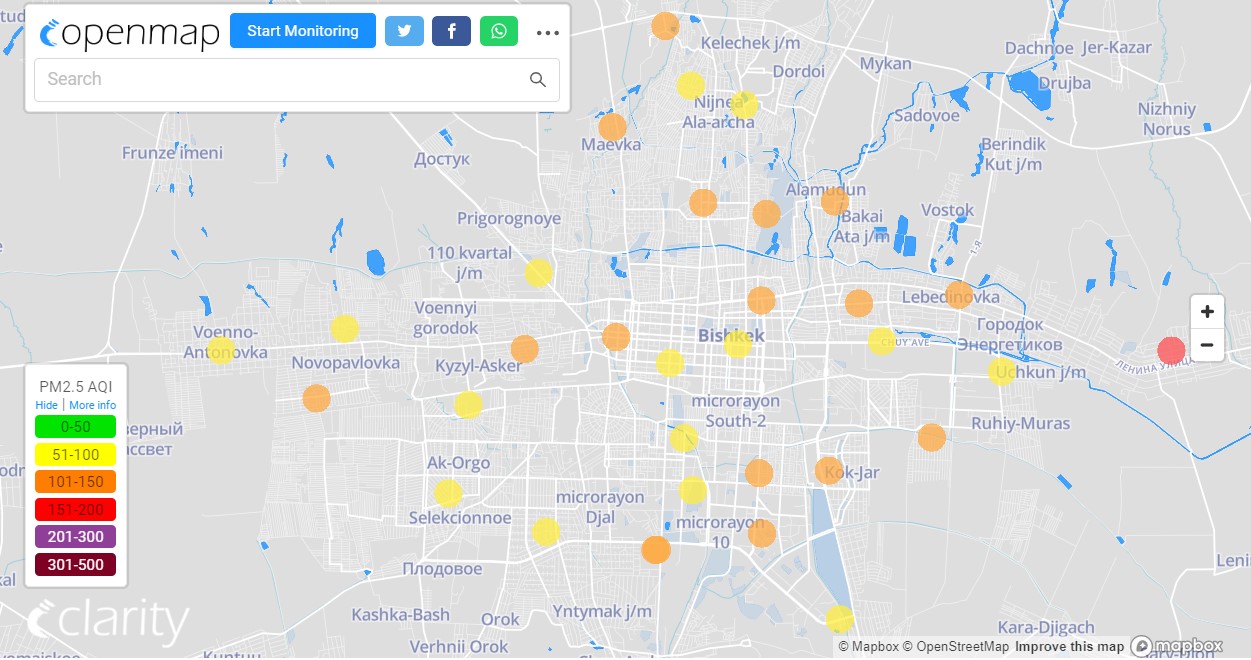Select the yellow sensor marker at Voenno-Antonovka
Screen dimensions: 1251x660
pyautogui.click(x=221, y=350)
